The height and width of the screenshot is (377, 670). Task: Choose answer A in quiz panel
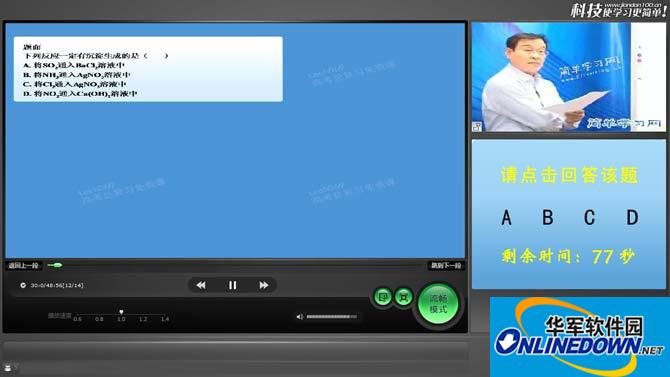point(506,218)
